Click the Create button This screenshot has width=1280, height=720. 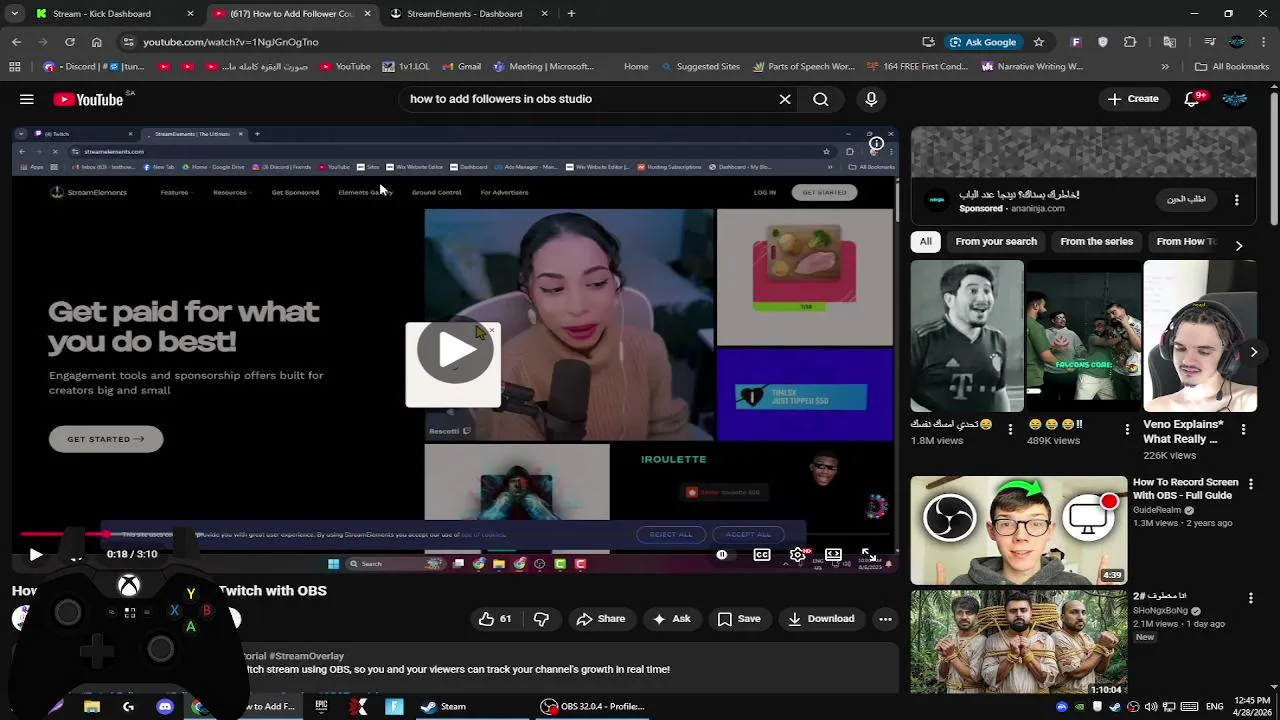click(x=1133, y=99)
